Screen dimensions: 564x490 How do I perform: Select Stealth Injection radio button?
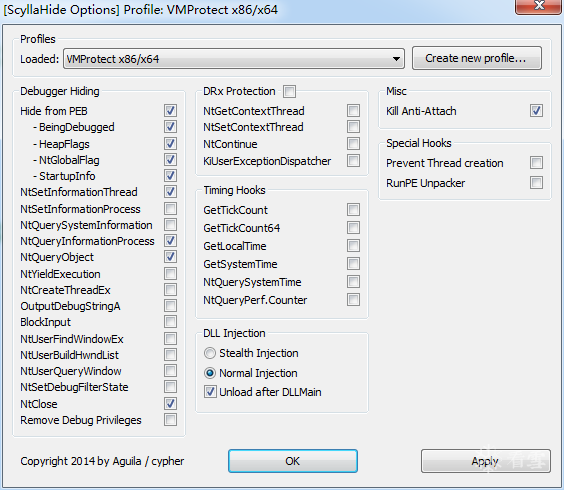pos(210,353)
